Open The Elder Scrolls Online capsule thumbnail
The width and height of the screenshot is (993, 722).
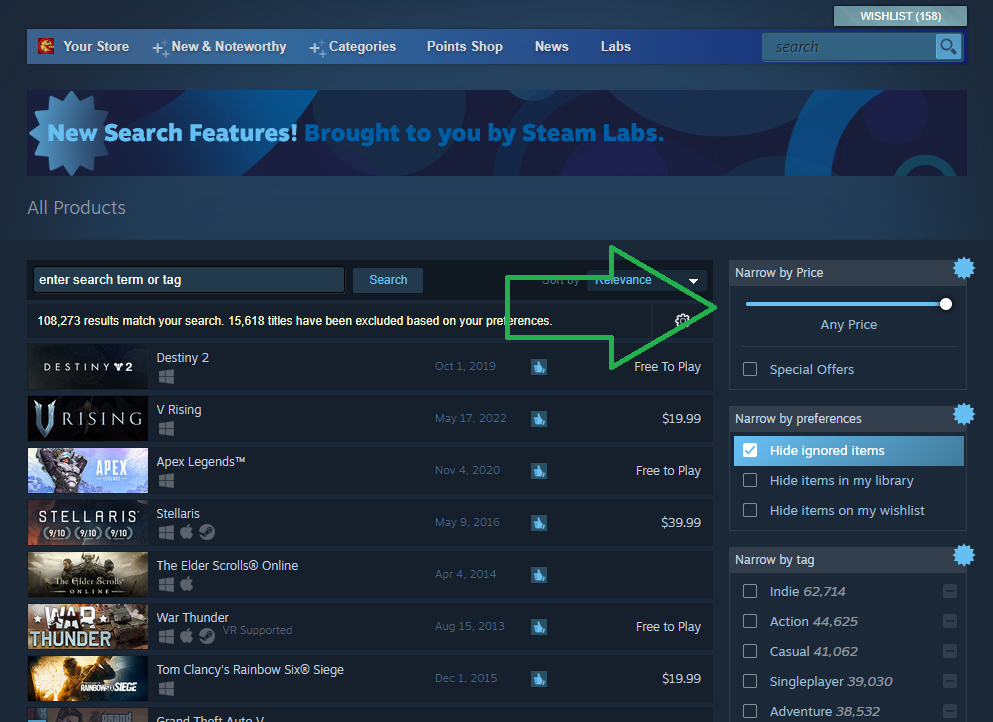(x=88, y=574)
